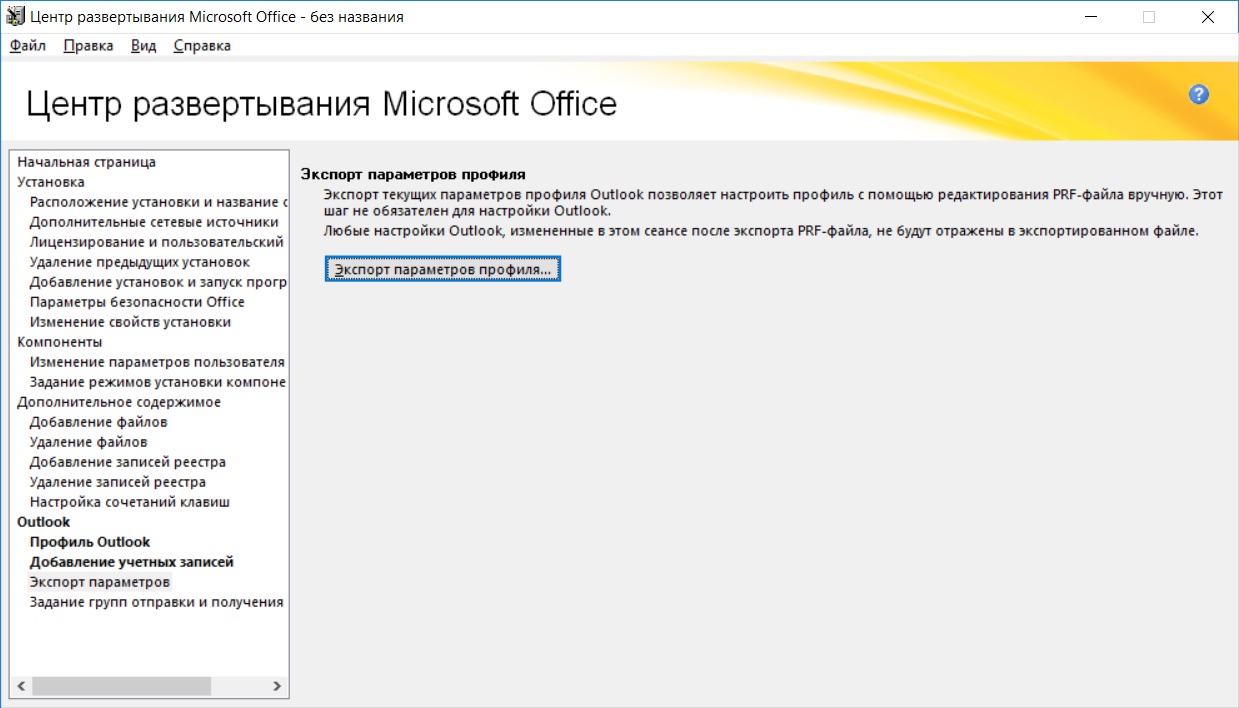This screenshot has height=708, width=1239.
Task: Open Задание групп отправки и получения
Action: click(157, 602)
